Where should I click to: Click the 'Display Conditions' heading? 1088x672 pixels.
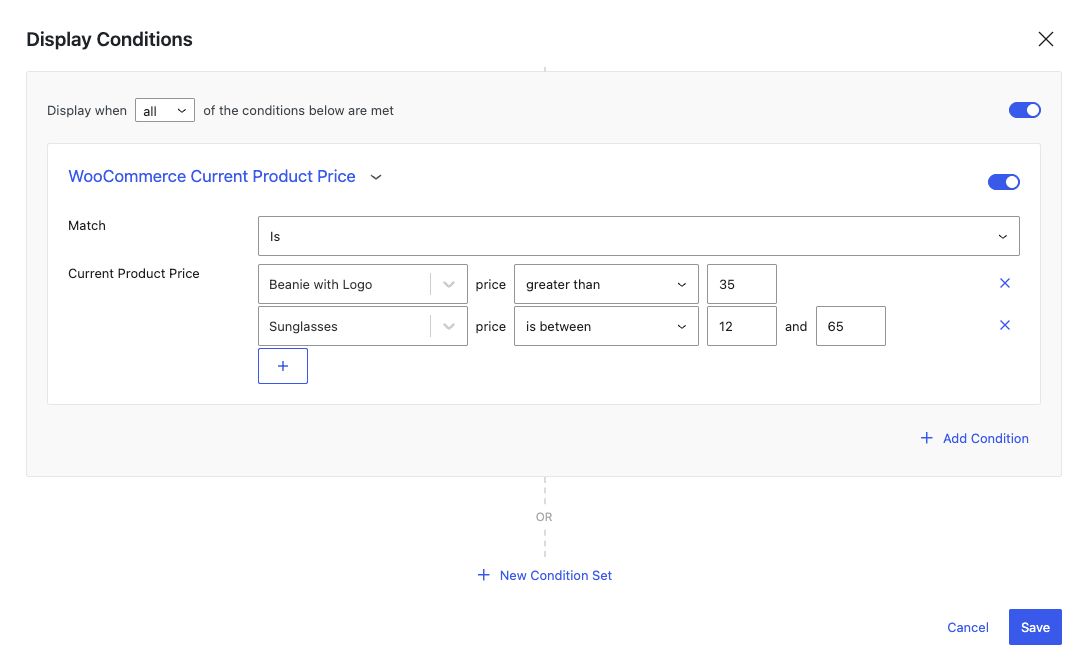pos(109,40)
